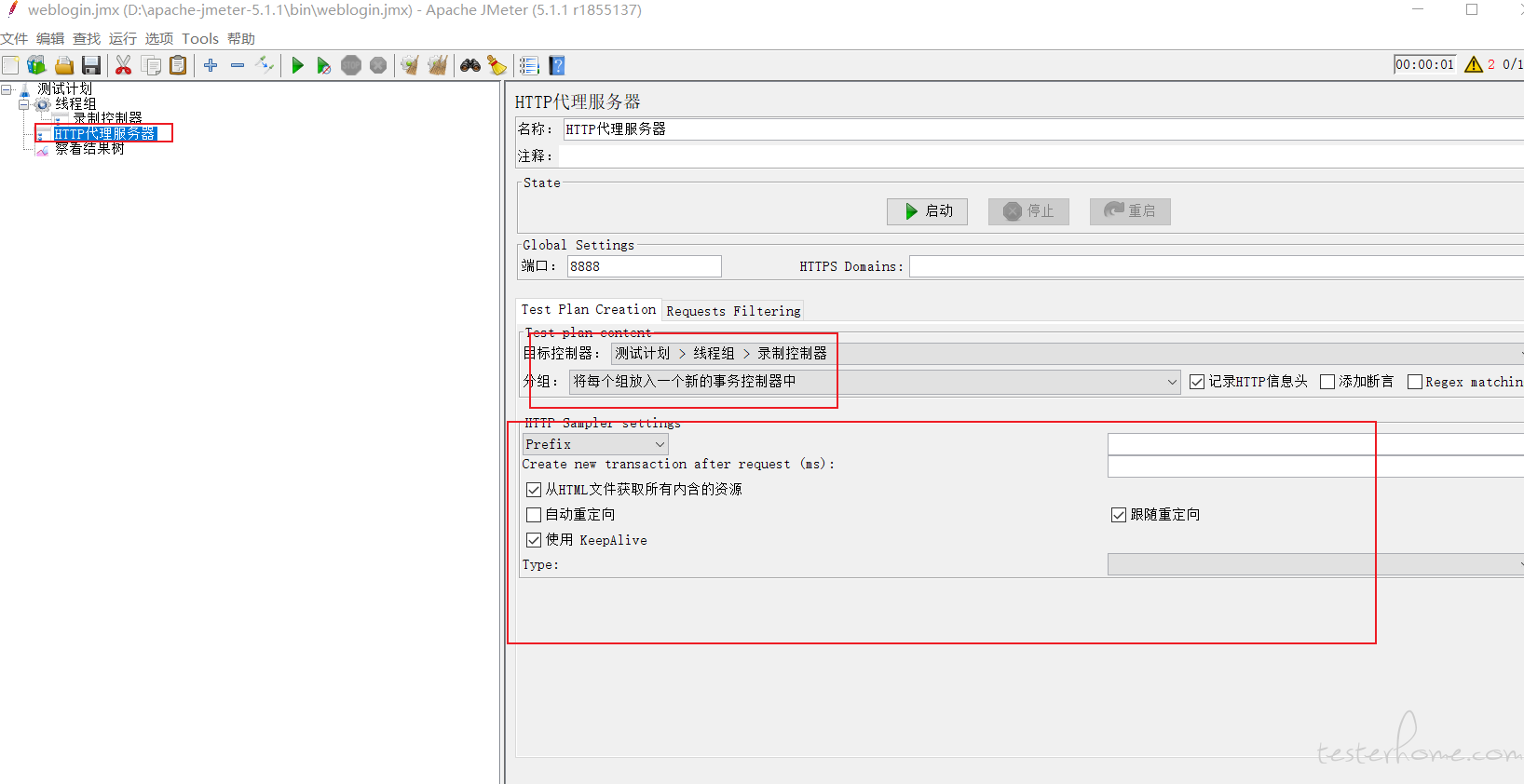
Task: Open 编辑 menu
Action: pyautogui.click(x=50, y=38)
